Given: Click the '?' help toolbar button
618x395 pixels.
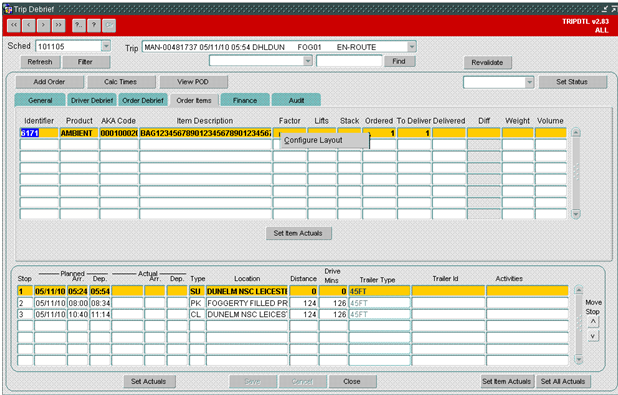Looking at the screenshot, I should [94, 25].
